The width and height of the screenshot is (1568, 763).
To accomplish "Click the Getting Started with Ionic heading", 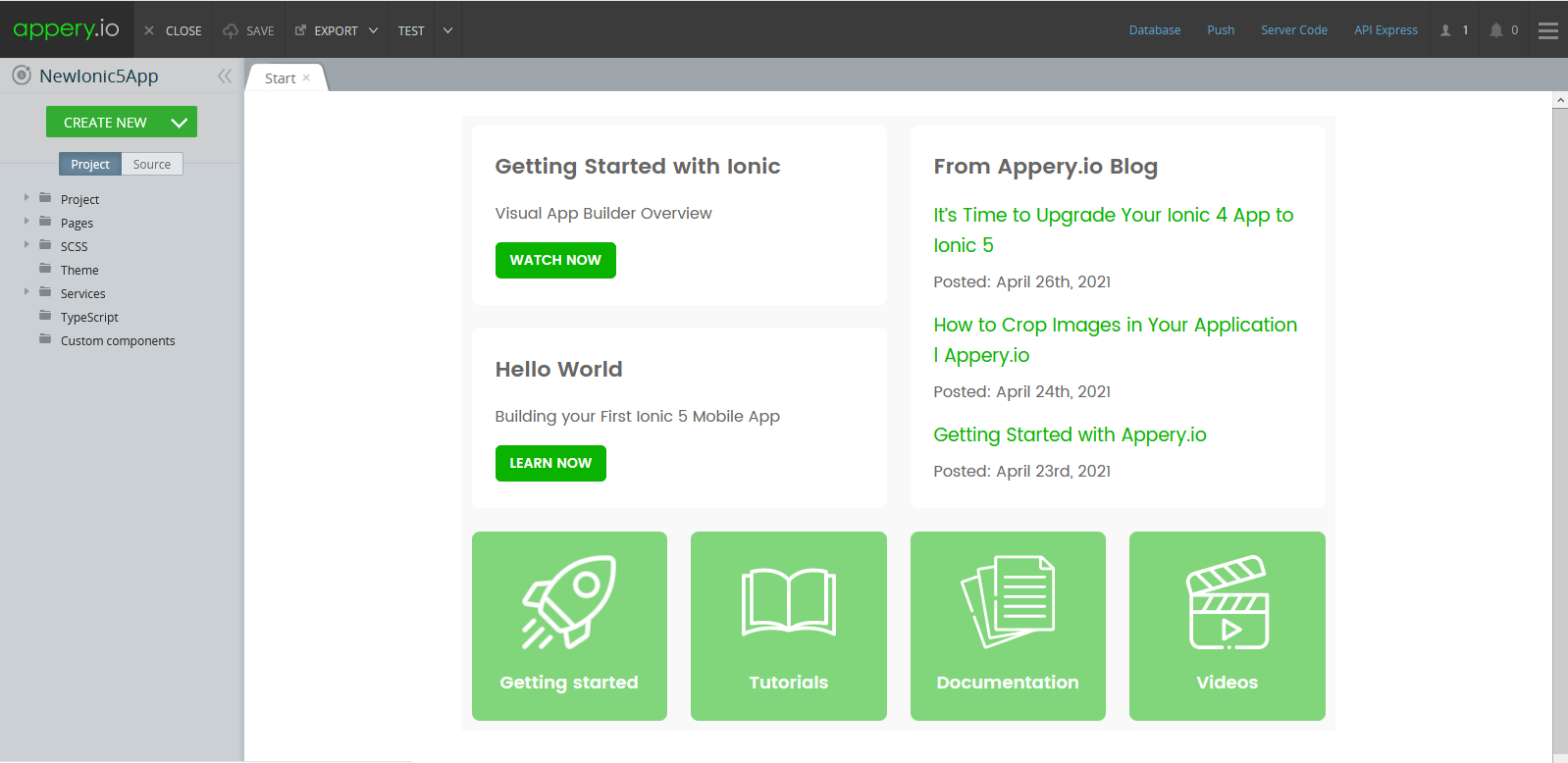I will [x=638, y=166].
